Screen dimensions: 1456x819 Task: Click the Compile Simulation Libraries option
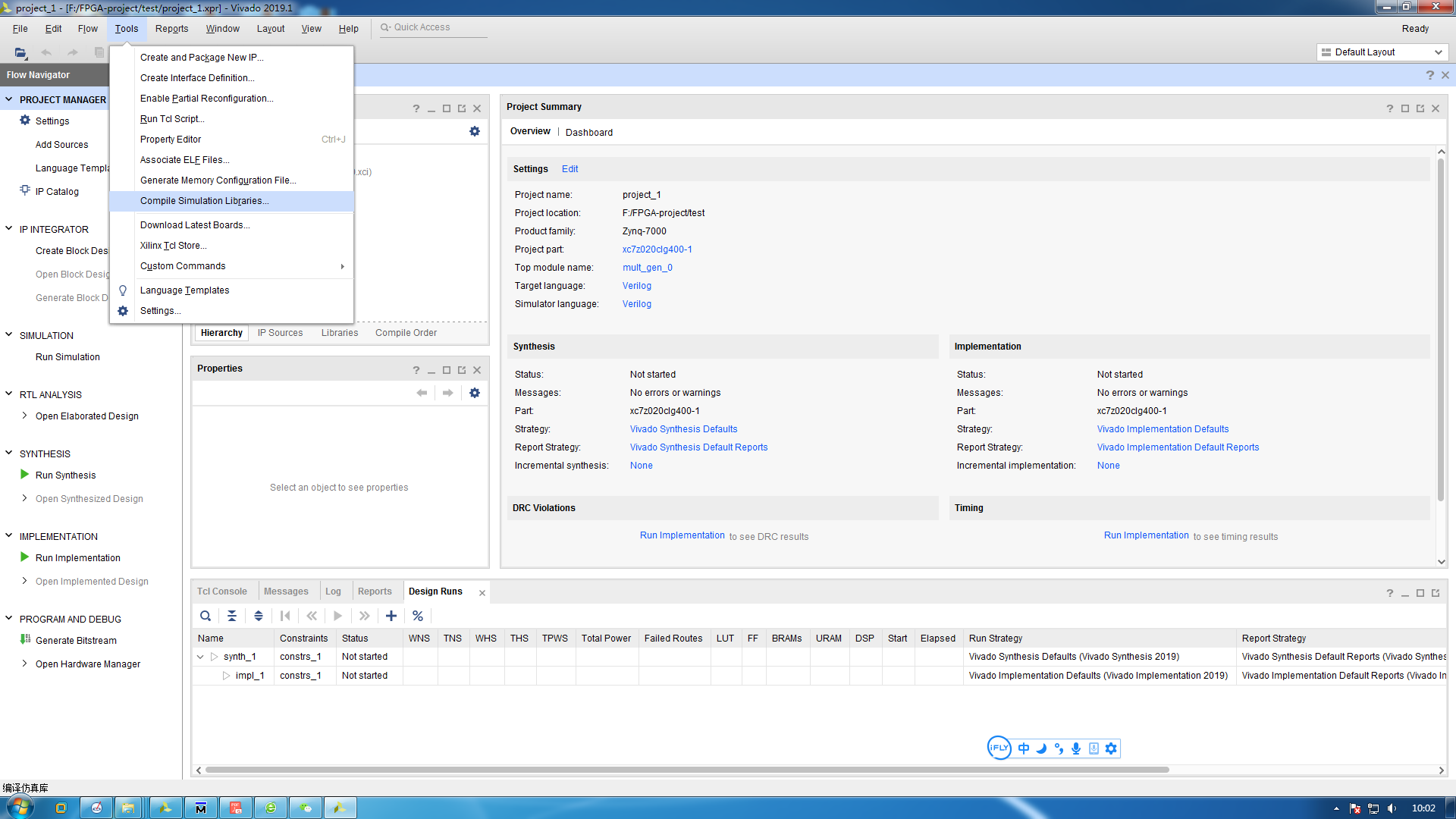pos(204,200)
